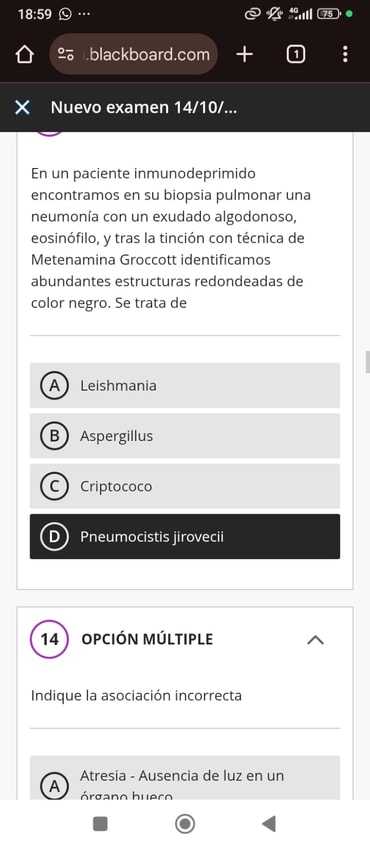370x848 pixels.
Task: Click the page scrollbar thumb
Action: click(367, 362)
